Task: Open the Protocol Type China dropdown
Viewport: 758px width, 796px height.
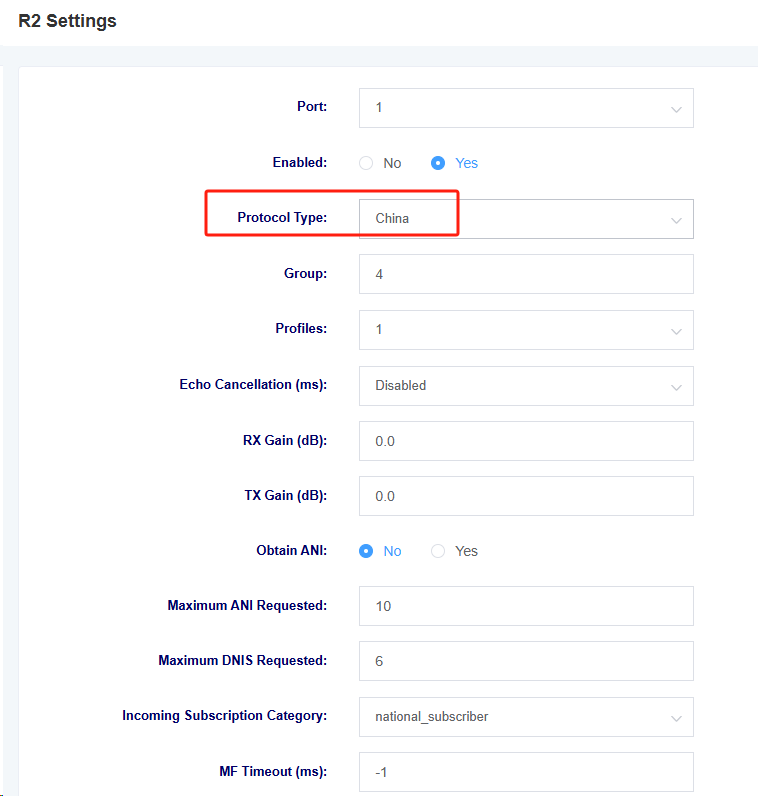Action: click(526, 219)
